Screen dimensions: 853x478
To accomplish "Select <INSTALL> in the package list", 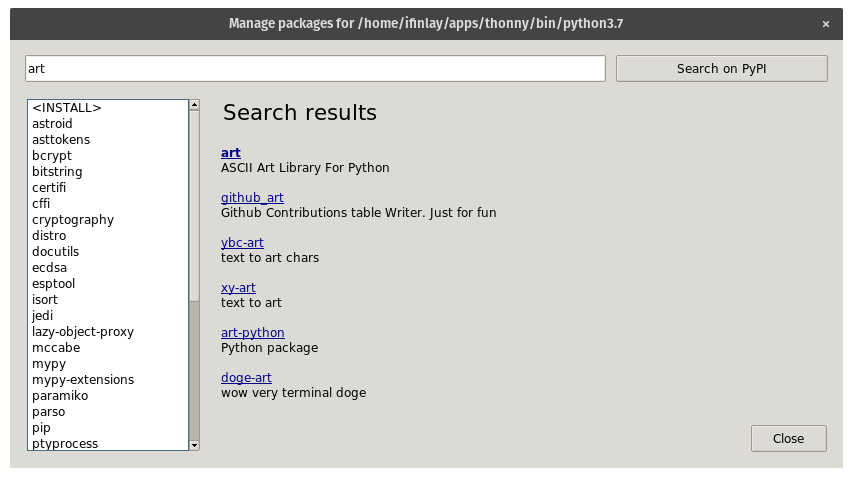I will coord(108,108).
